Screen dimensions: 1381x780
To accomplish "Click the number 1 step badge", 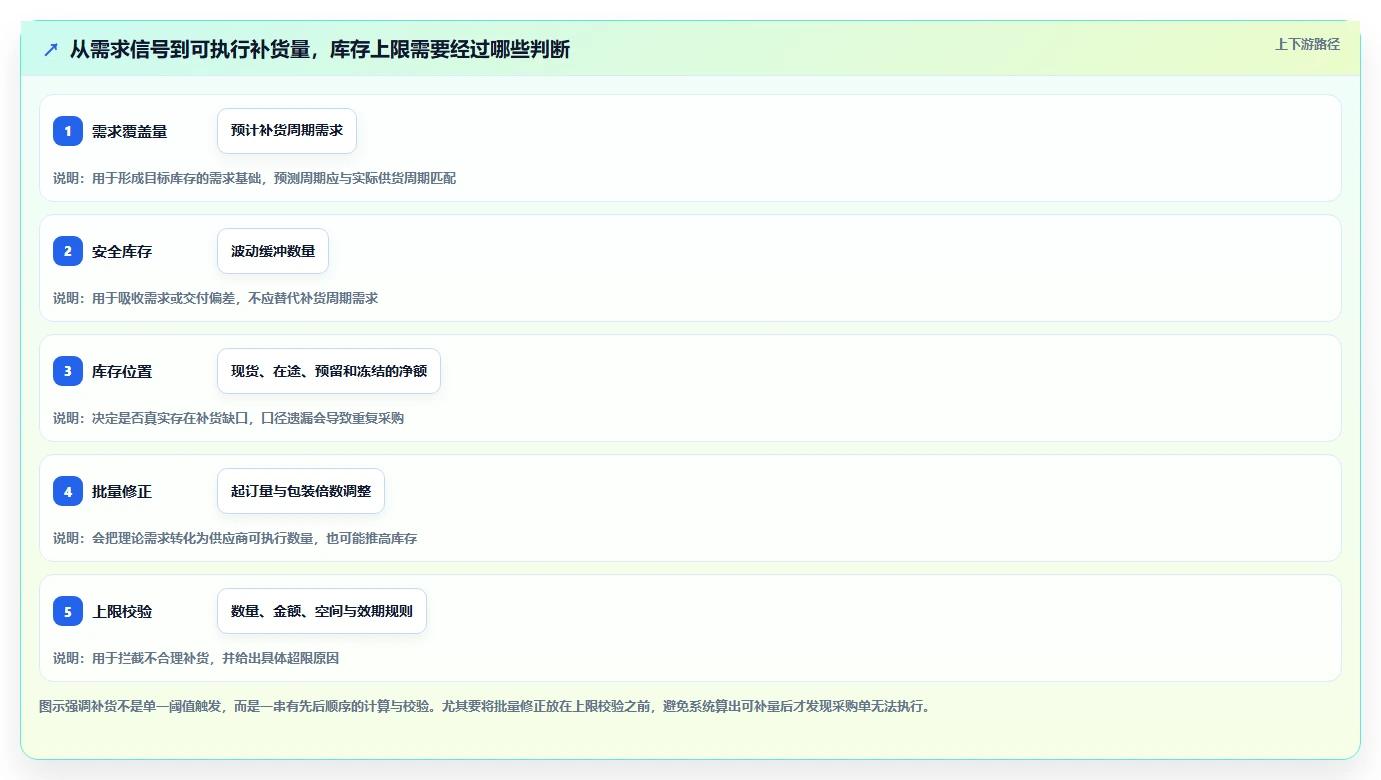I will pyautogui.click(x=68, y=131).
